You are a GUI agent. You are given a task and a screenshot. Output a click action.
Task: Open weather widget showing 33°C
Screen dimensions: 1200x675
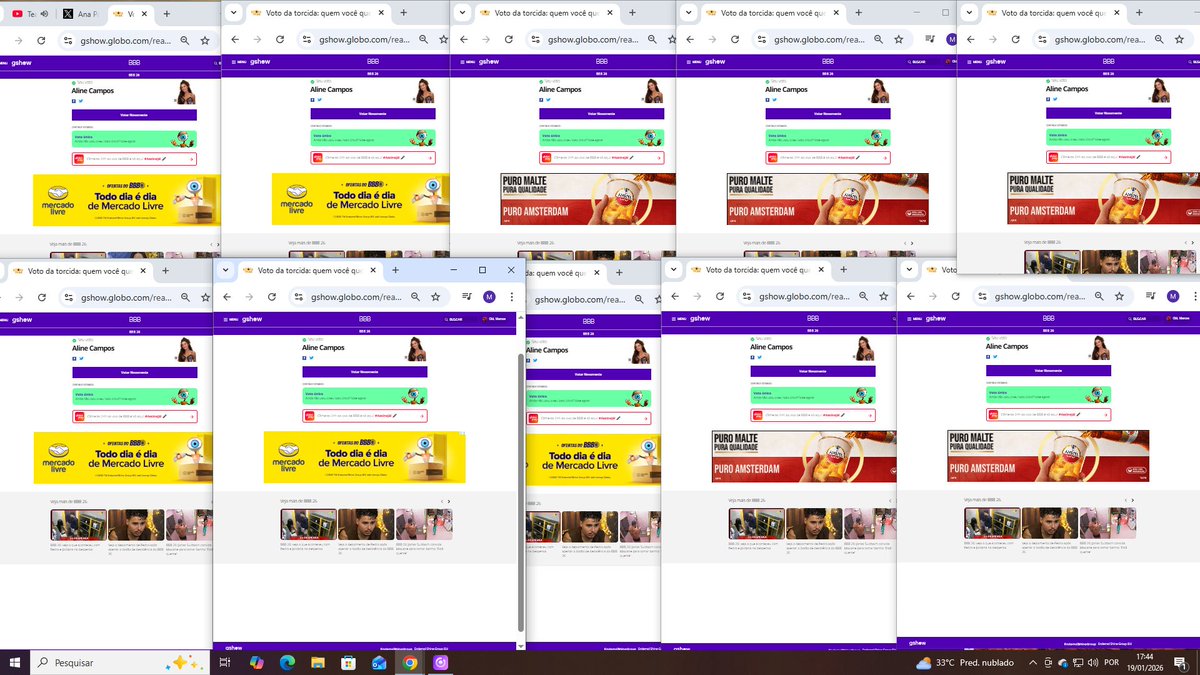pyautogui.click(x=964, y=662)
